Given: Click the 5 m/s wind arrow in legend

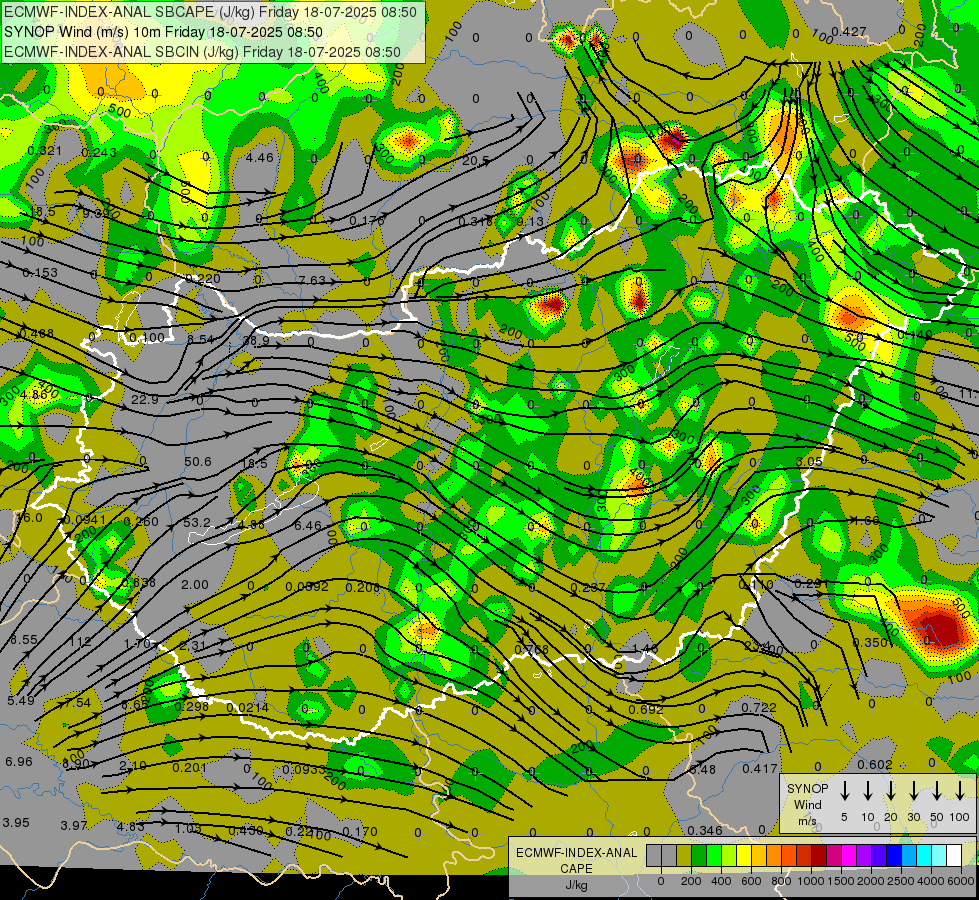Looking at the screenshot, I should 844,790.
